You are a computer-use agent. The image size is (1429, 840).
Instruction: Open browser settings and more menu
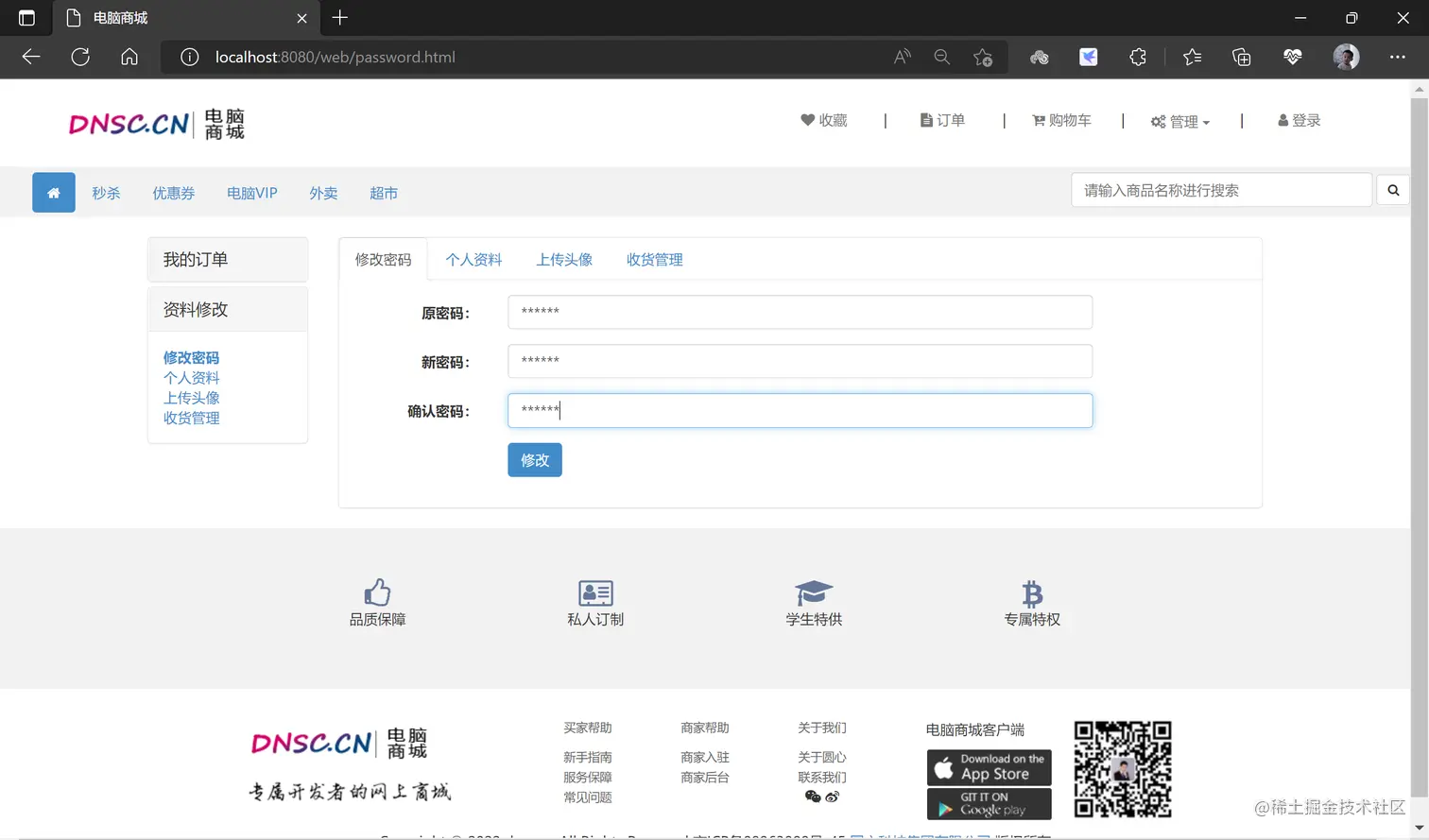tap(1398, 57)
